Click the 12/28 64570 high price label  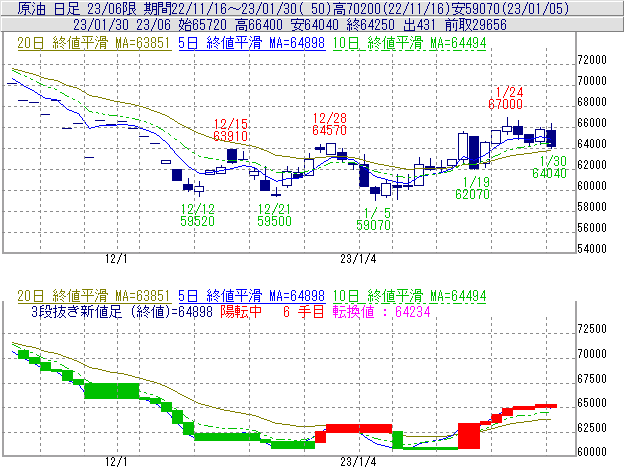(x=329, y=124)
